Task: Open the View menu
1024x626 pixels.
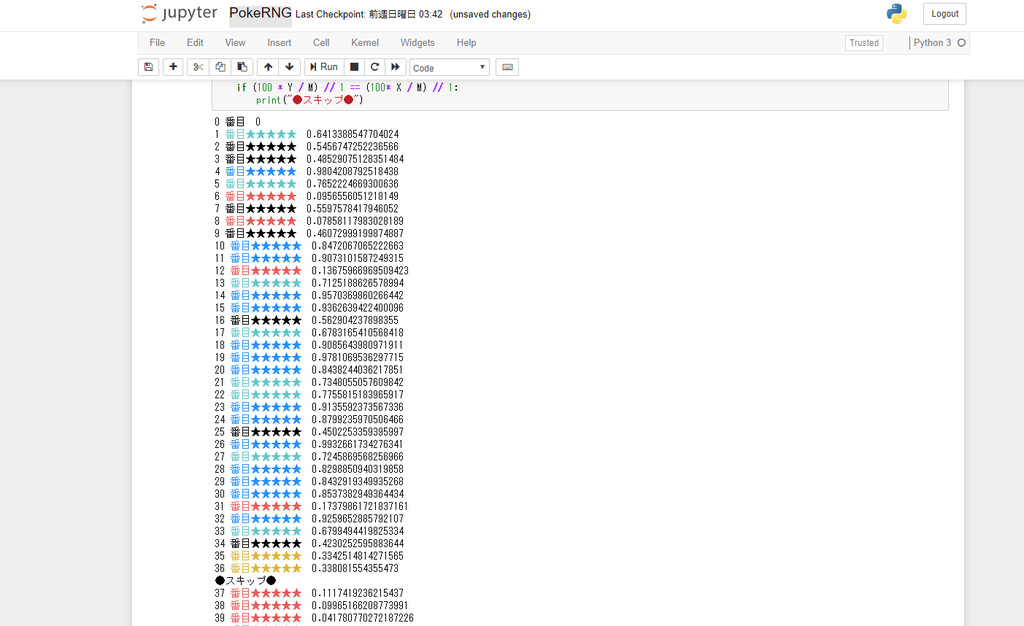Action: (235, 42)
